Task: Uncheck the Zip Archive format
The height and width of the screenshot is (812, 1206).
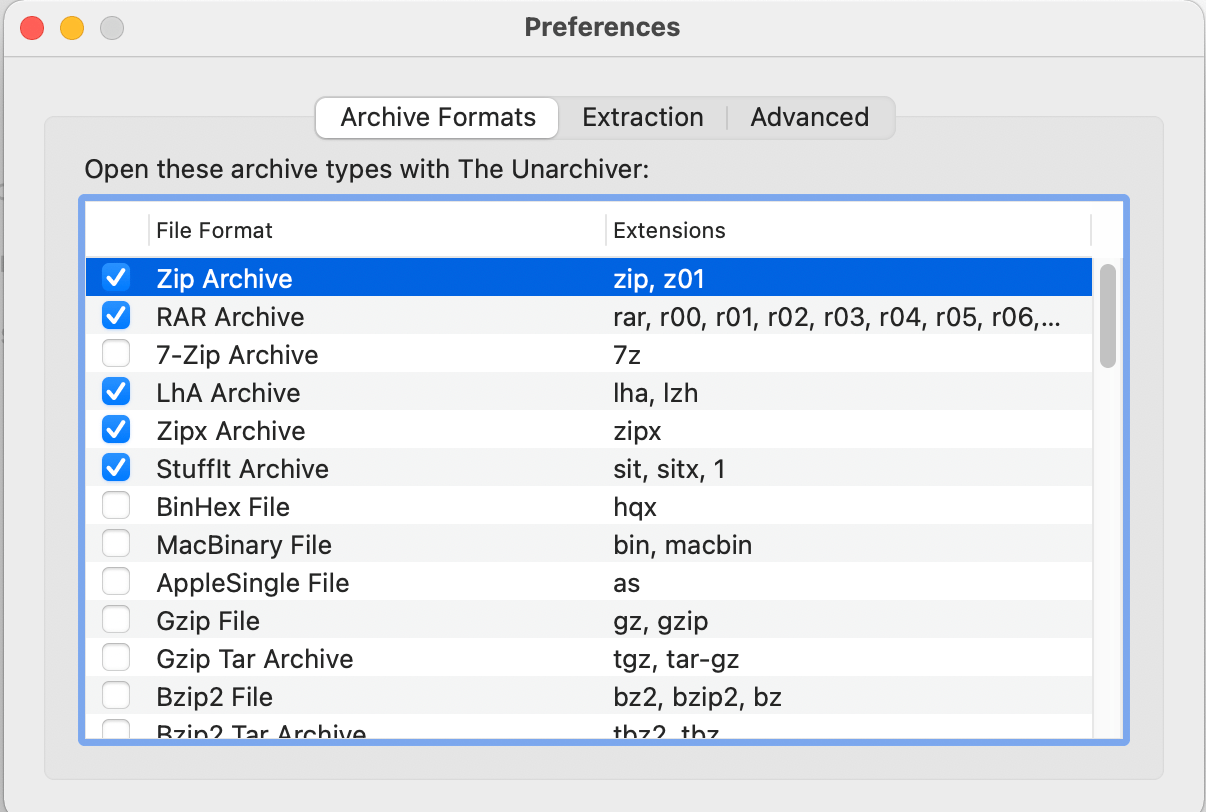Action: [116, 277]
